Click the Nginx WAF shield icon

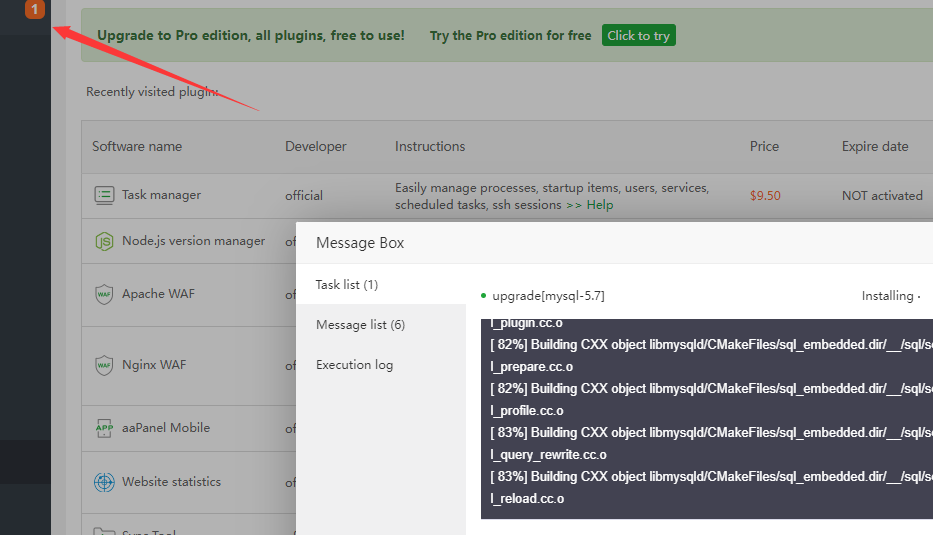[104, 365]
